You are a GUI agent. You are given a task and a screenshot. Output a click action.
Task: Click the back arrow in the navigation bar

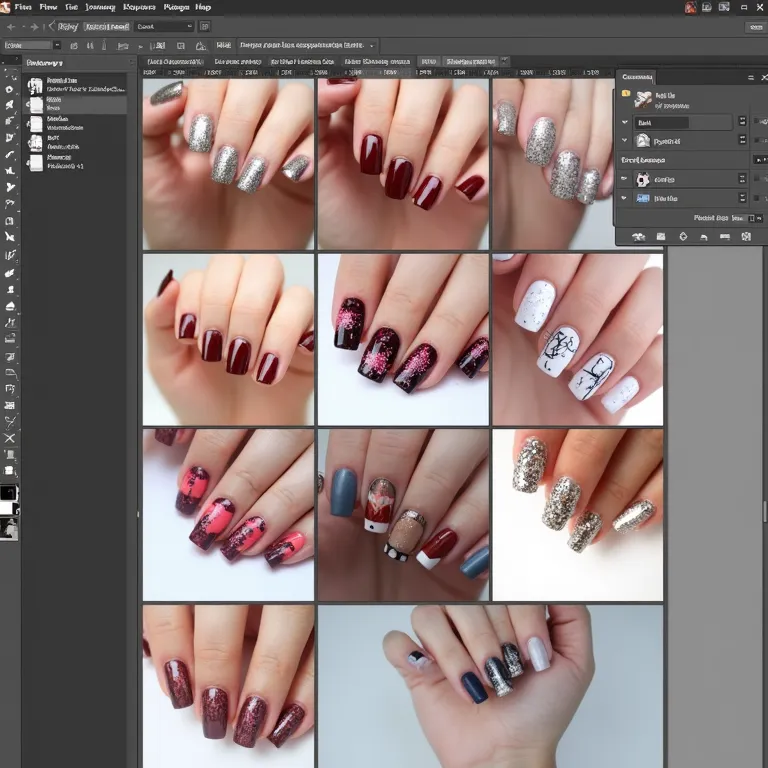11,27
